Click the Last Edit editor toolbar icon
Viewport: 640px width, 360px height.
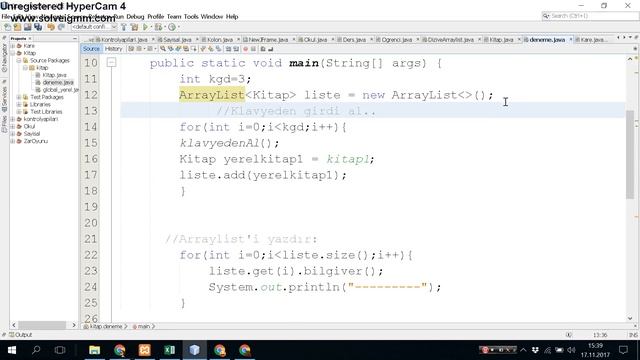coord(131,49)
